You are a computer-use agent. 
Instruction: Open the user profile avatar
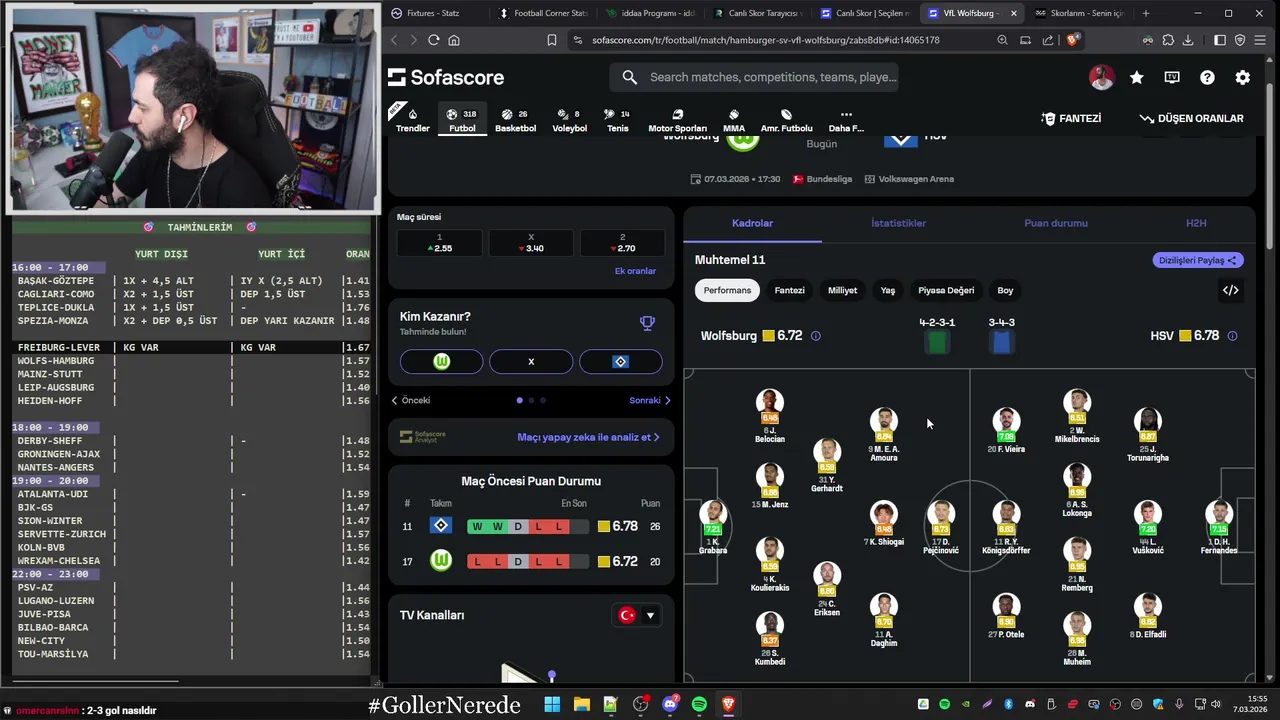pyautogui.click(x=1101, y=77)
